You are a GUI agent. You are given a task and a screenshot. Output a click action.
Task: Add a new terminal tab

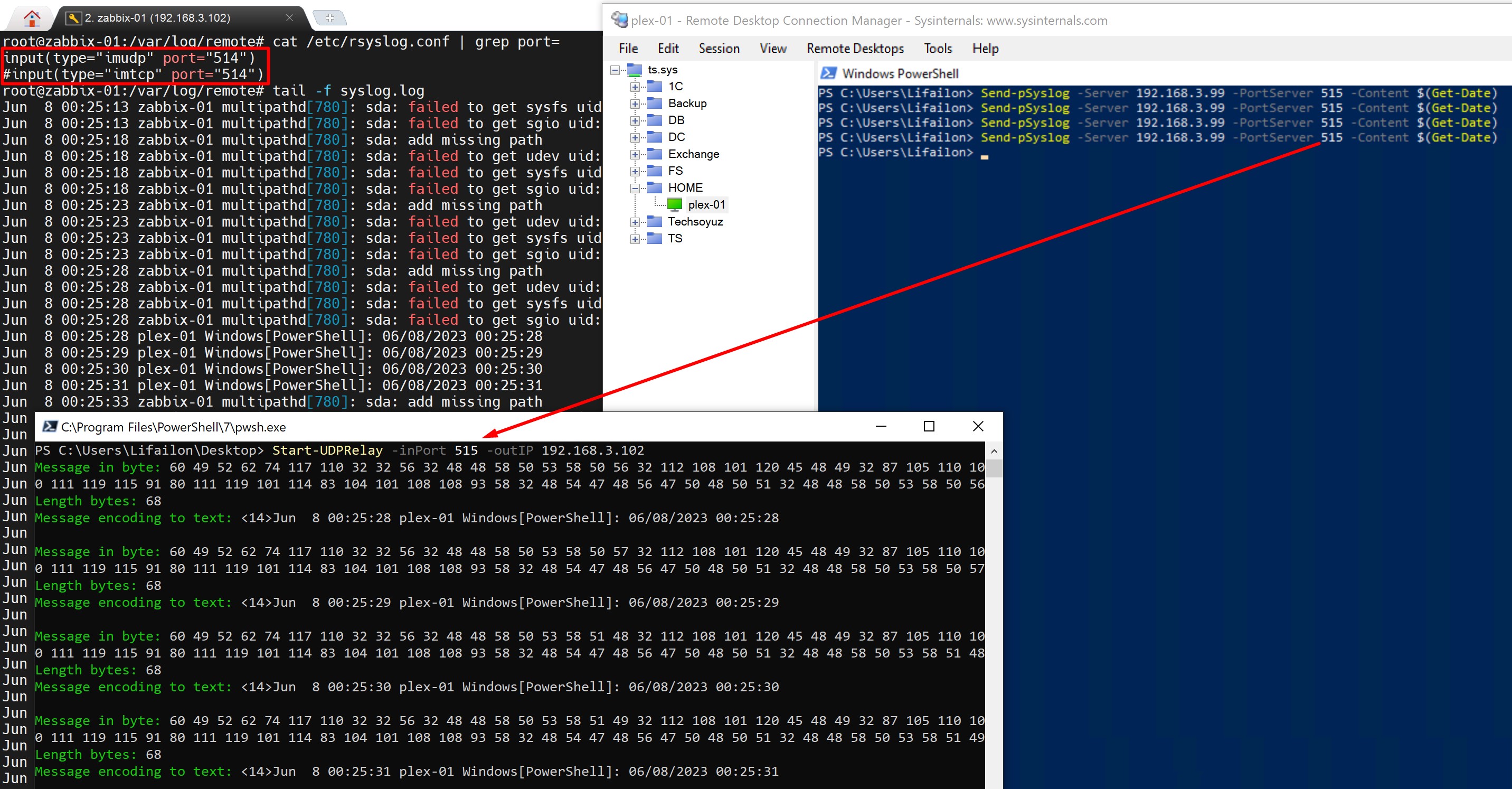pos(330,18)
